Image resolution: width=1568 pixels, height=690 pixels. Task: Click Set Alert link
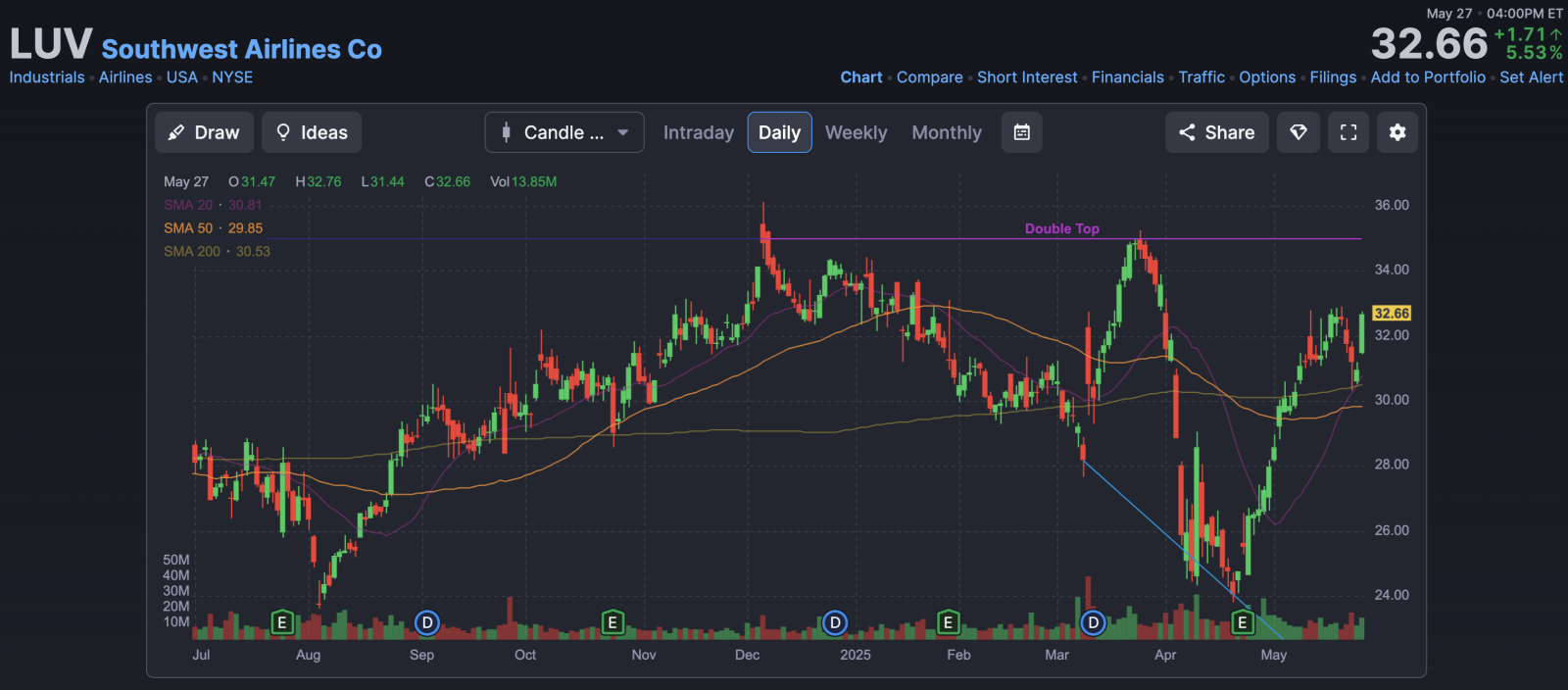point(1532,77)
